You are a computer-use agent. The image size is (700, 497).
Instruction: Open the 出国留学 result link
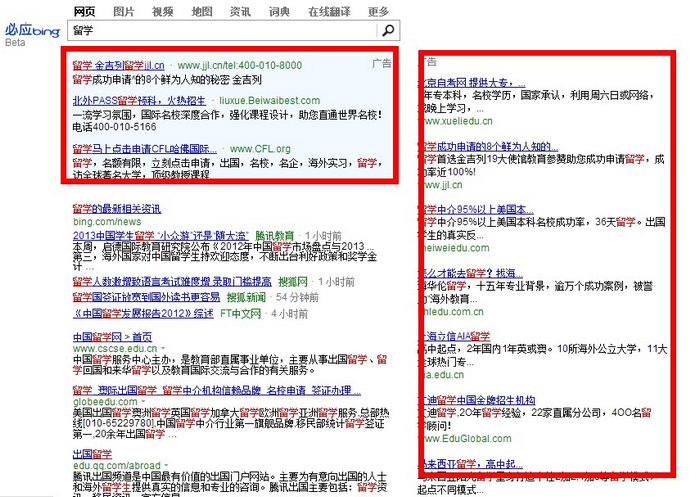92,454
